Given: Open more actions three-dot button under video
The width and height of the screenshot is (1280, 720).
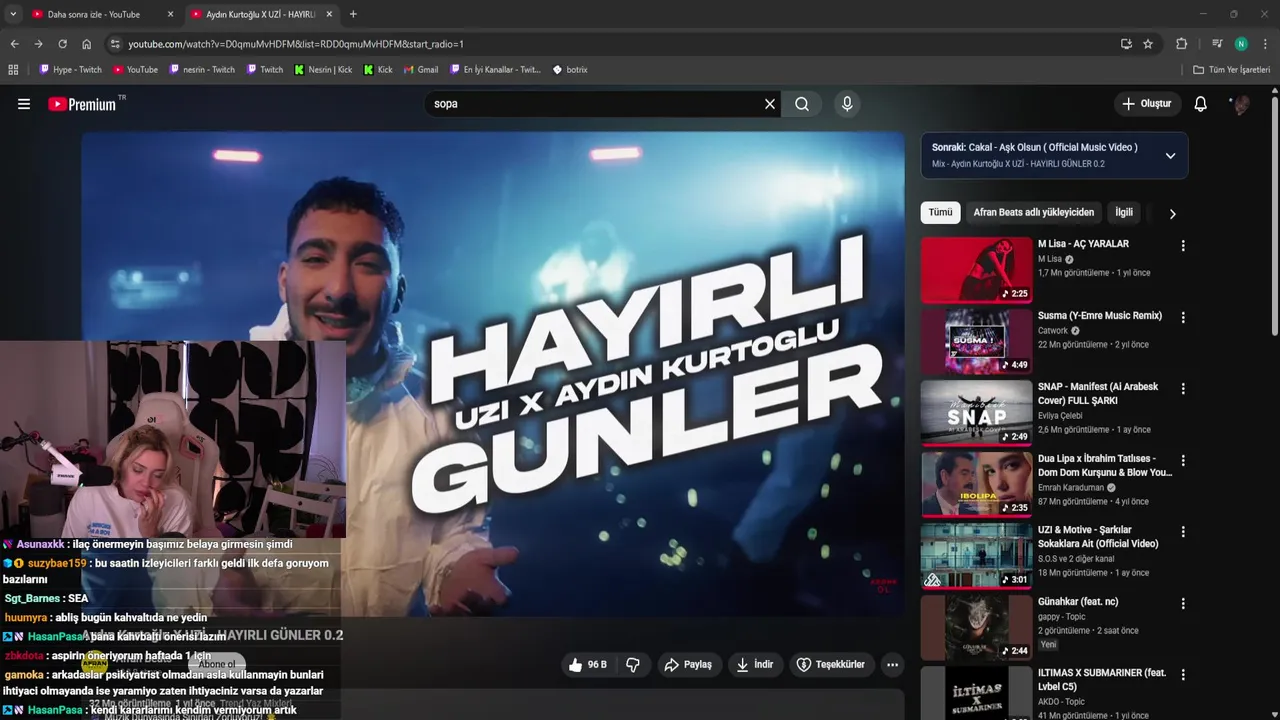Looking at the screenshot, I should tap(892, 665).
